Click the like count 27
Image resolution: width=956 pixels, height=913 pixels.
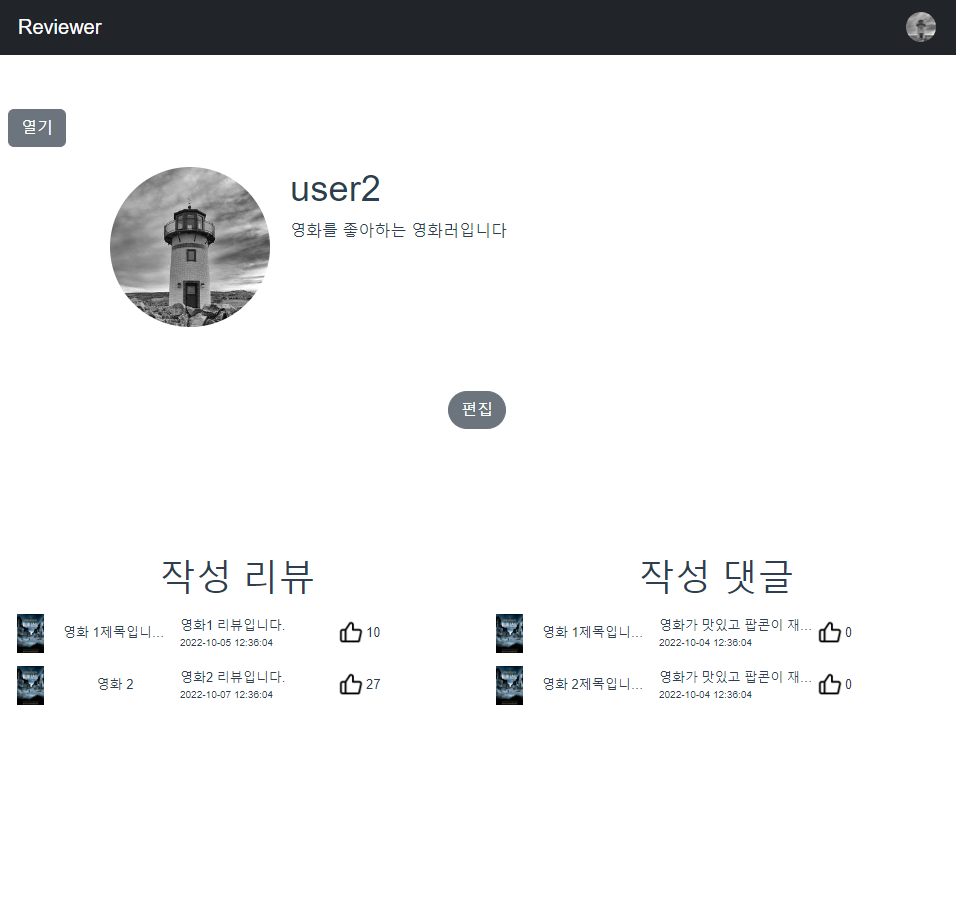[373, 684]
